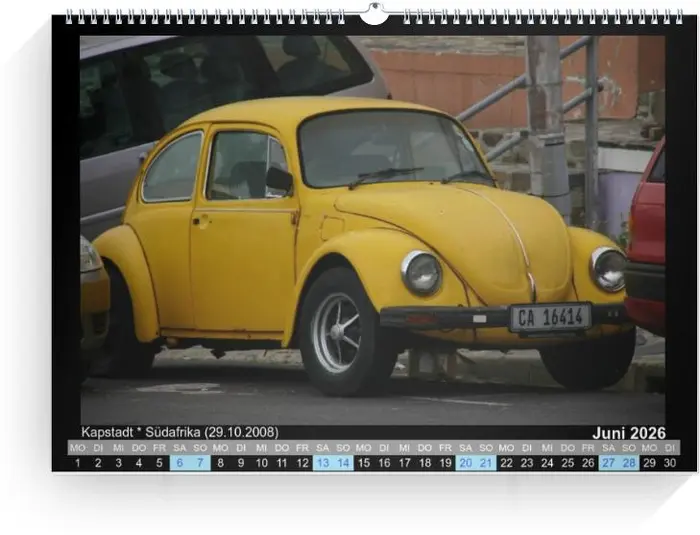Choose highlighted day 21 in the calendar
This screenshot has width=700, height=535.
[x=486, y=463]
